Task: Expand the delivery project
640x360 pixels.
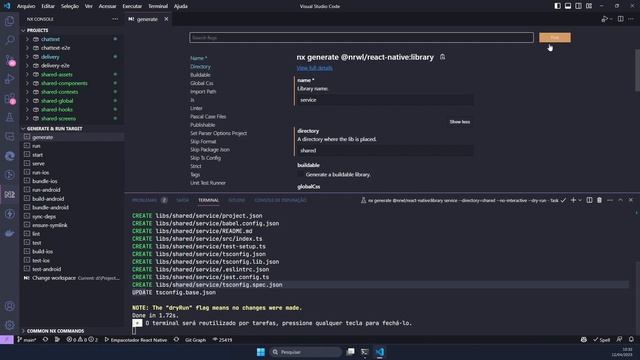Action: coord(28,57)
